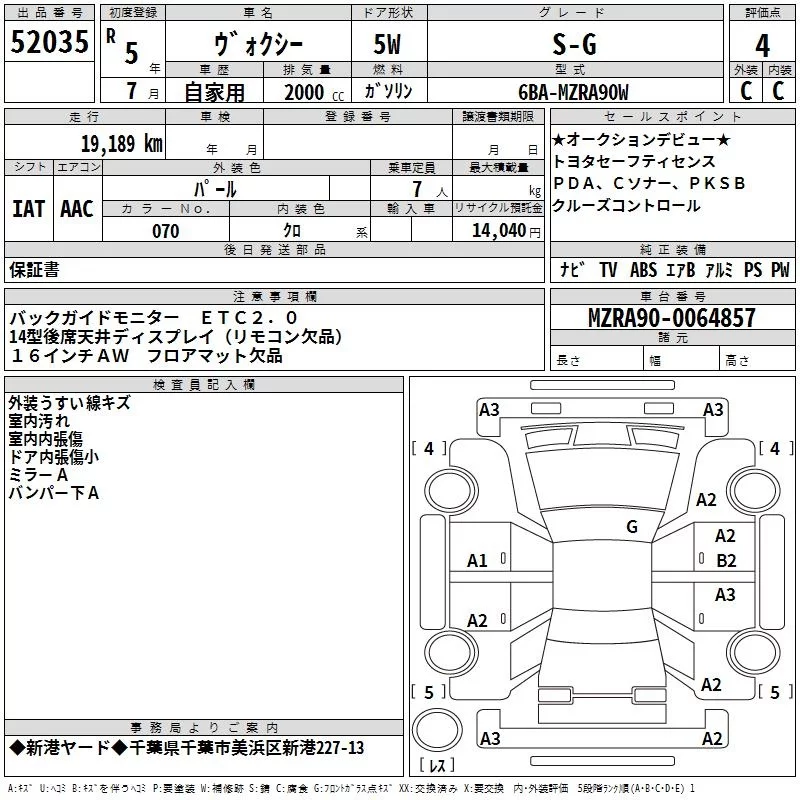Viewport: 800px width, 800px height.
Task: Click the セールスポイント header
Action: click(x=672, y=117)
